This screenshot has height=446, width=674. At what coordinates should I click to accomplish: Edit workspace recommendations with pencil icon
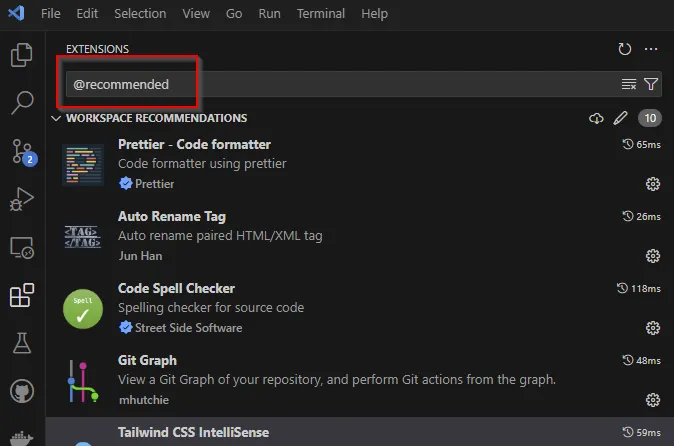(x=621, y=118)
